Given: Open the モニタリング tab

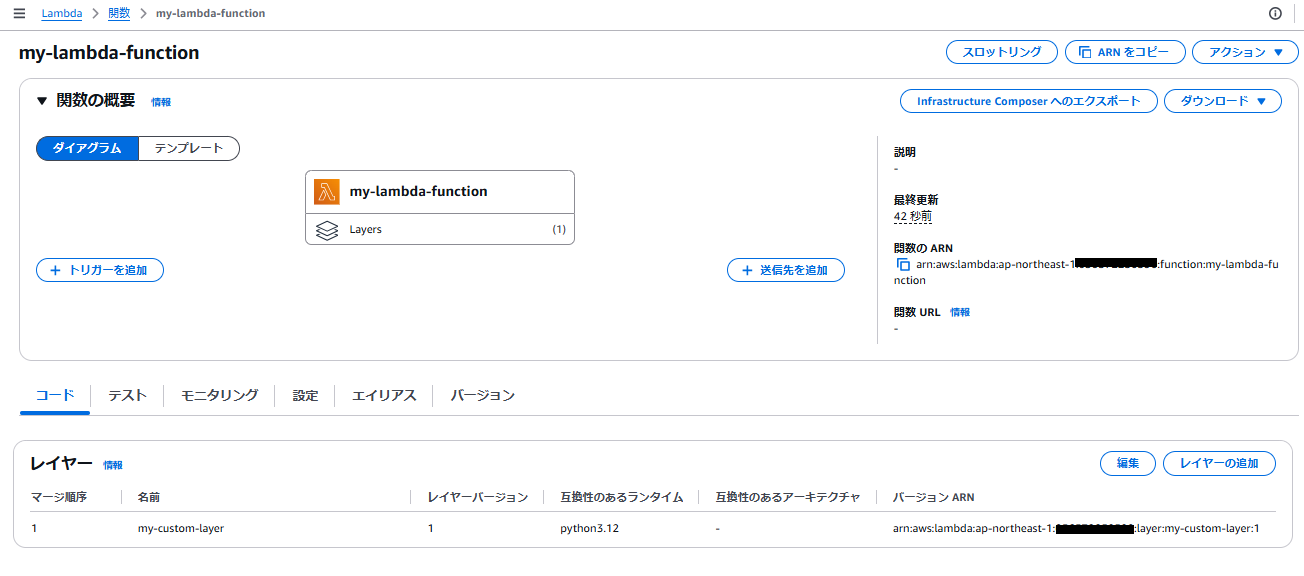Looking at the screenshot, I should [x=219, y=395].
